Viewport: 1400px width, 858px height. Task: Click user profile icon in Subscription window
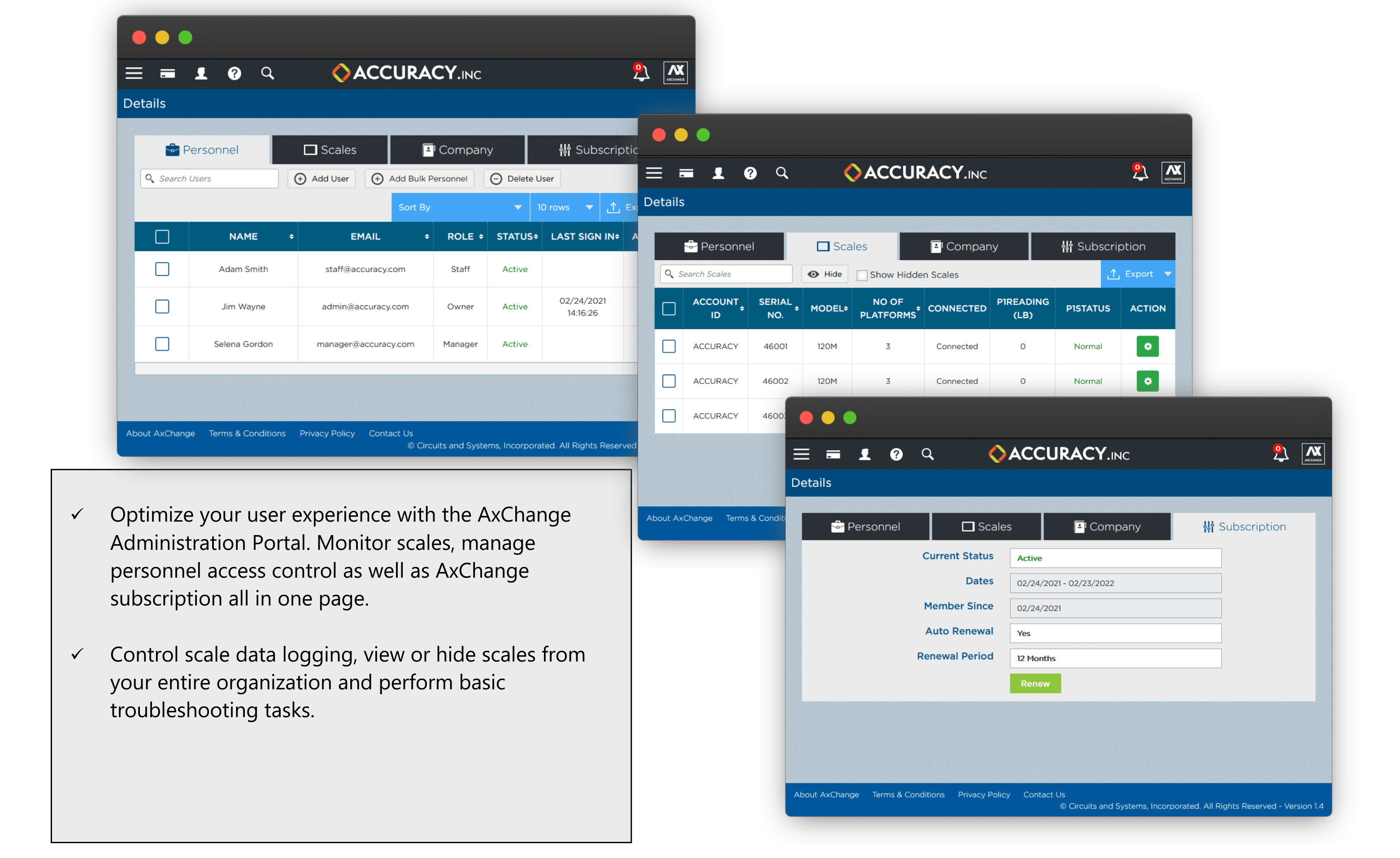click(x=865, y=454)
